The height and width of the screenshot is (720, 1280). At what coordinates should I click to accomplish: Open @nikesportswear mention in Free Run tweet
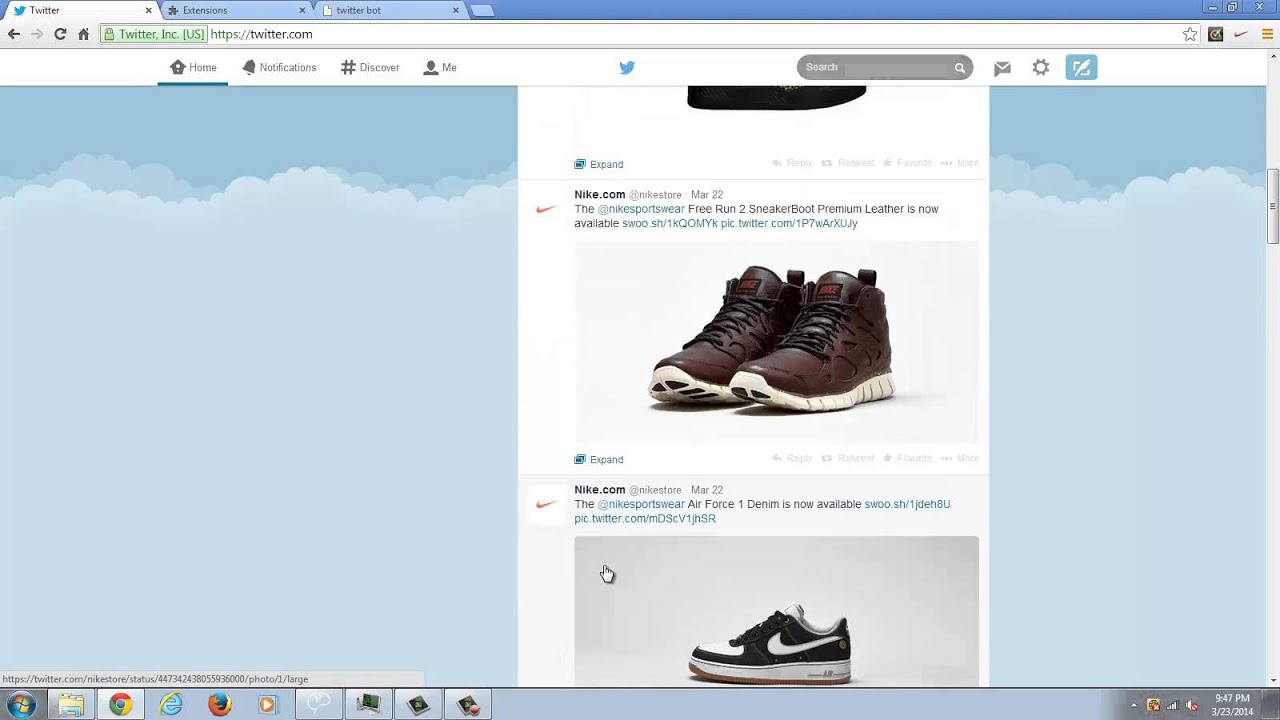(x=641, y=210)
